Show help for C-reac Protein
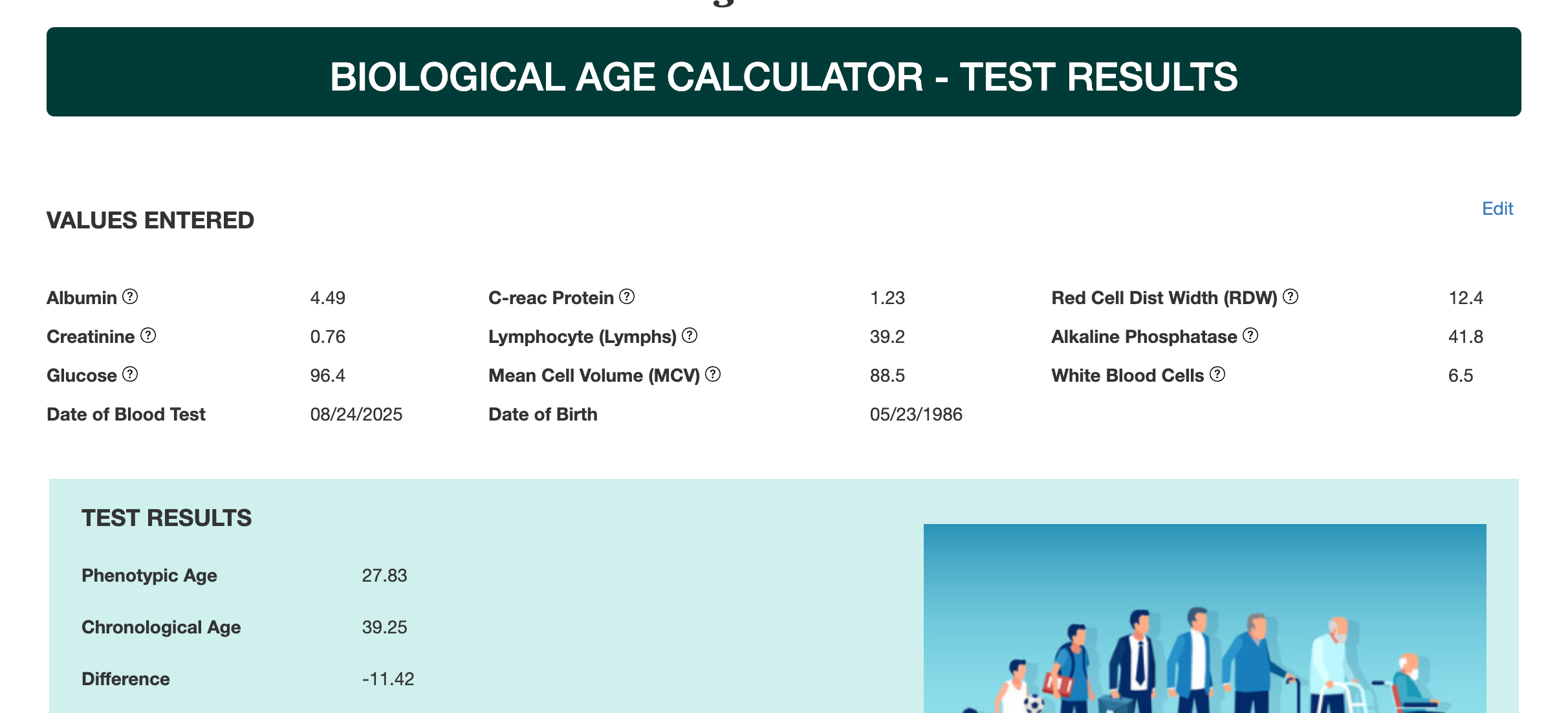The width and height of the screenshot is (1568, 713). pos(627,296)
